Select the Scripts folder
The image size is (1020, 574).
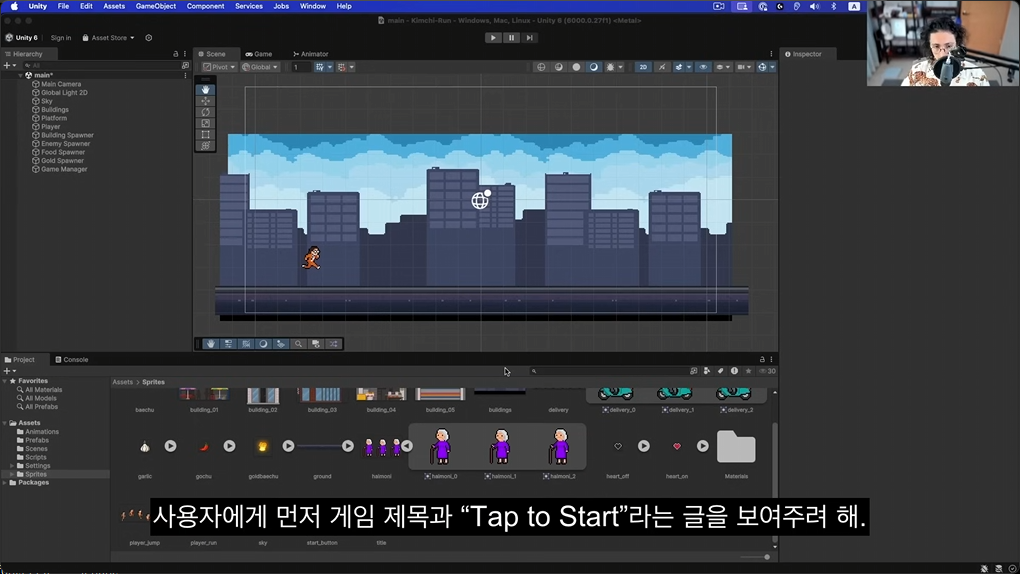coord(35,458)
